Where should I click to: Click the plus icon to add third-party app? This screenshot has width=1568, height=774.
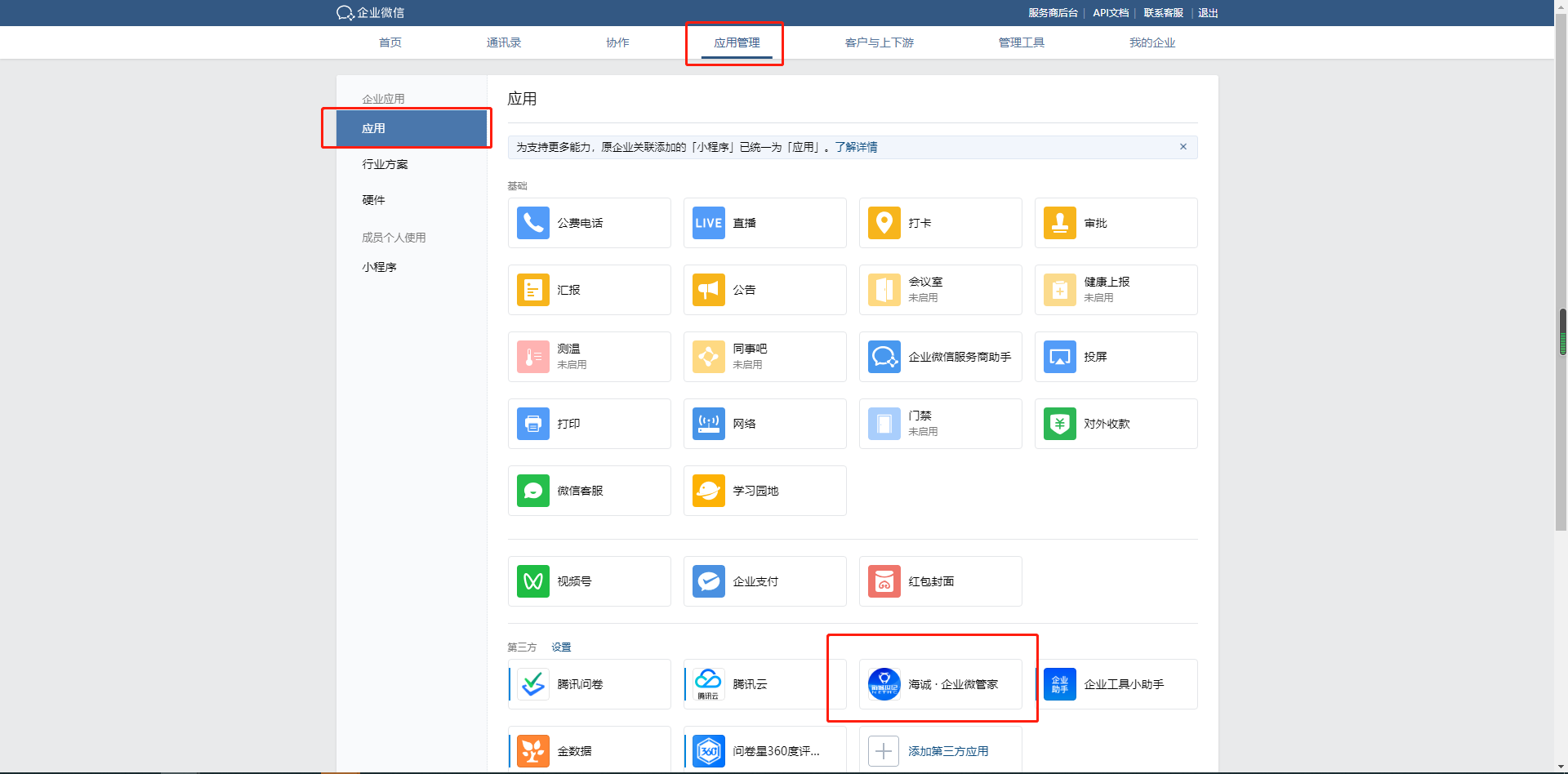coord(884,751)
